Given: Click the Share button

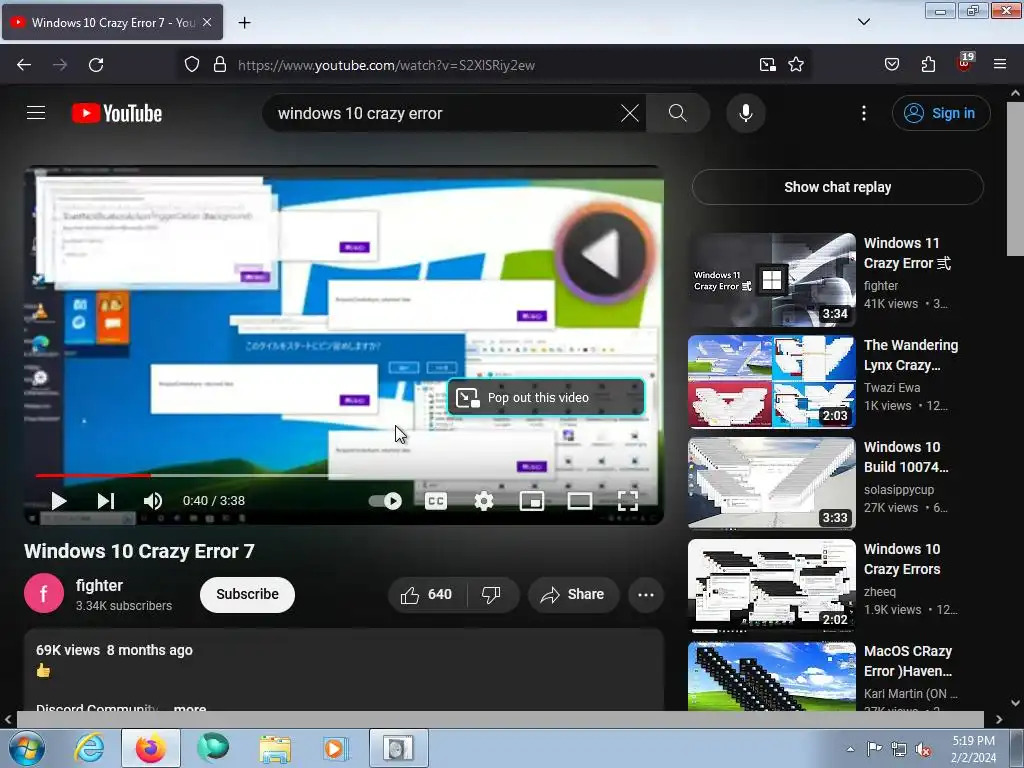Looking at the screenshot, I should pyautogui.click(x=573, y=594).
